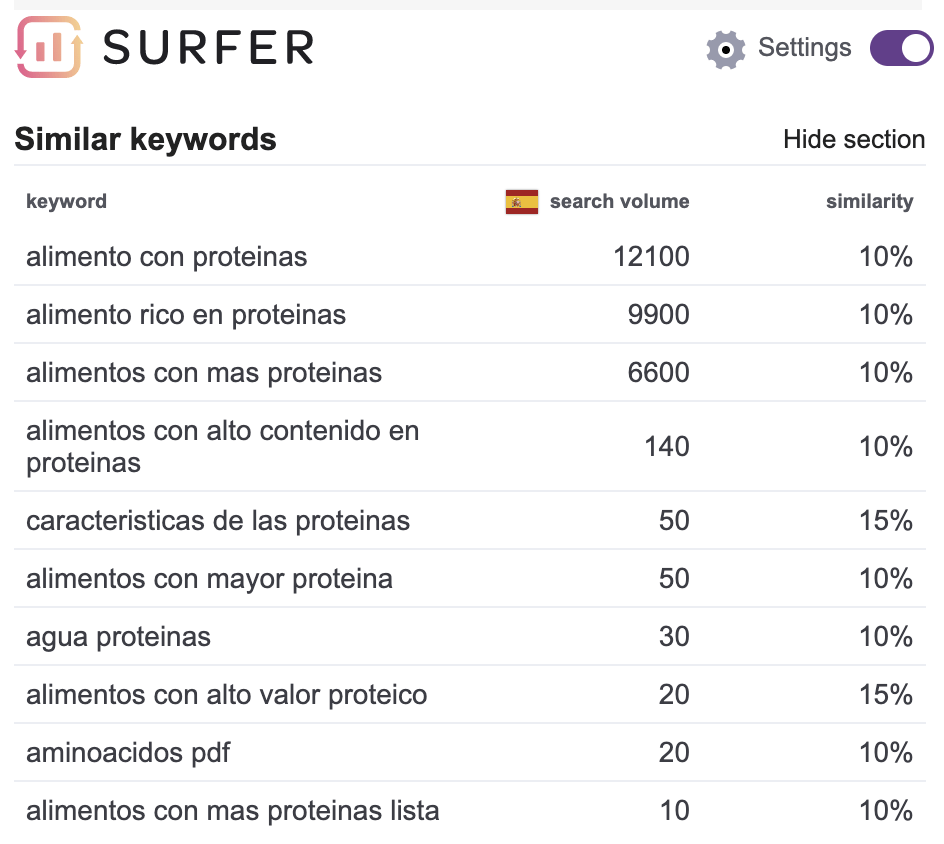The width and height of the screenshot is (944, 844).
Task: Toggle the purple Surfer switch off
Action: (x=901, y=48)
